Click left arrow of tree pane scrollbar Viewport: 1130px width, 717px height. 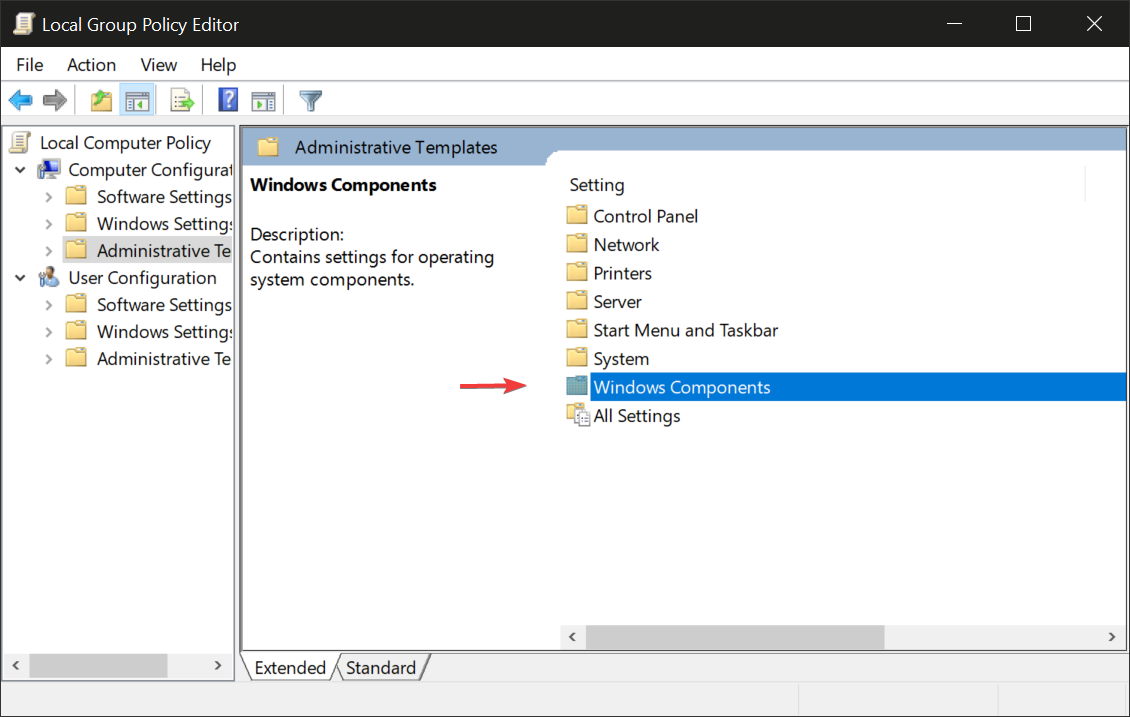pos(15,665)
